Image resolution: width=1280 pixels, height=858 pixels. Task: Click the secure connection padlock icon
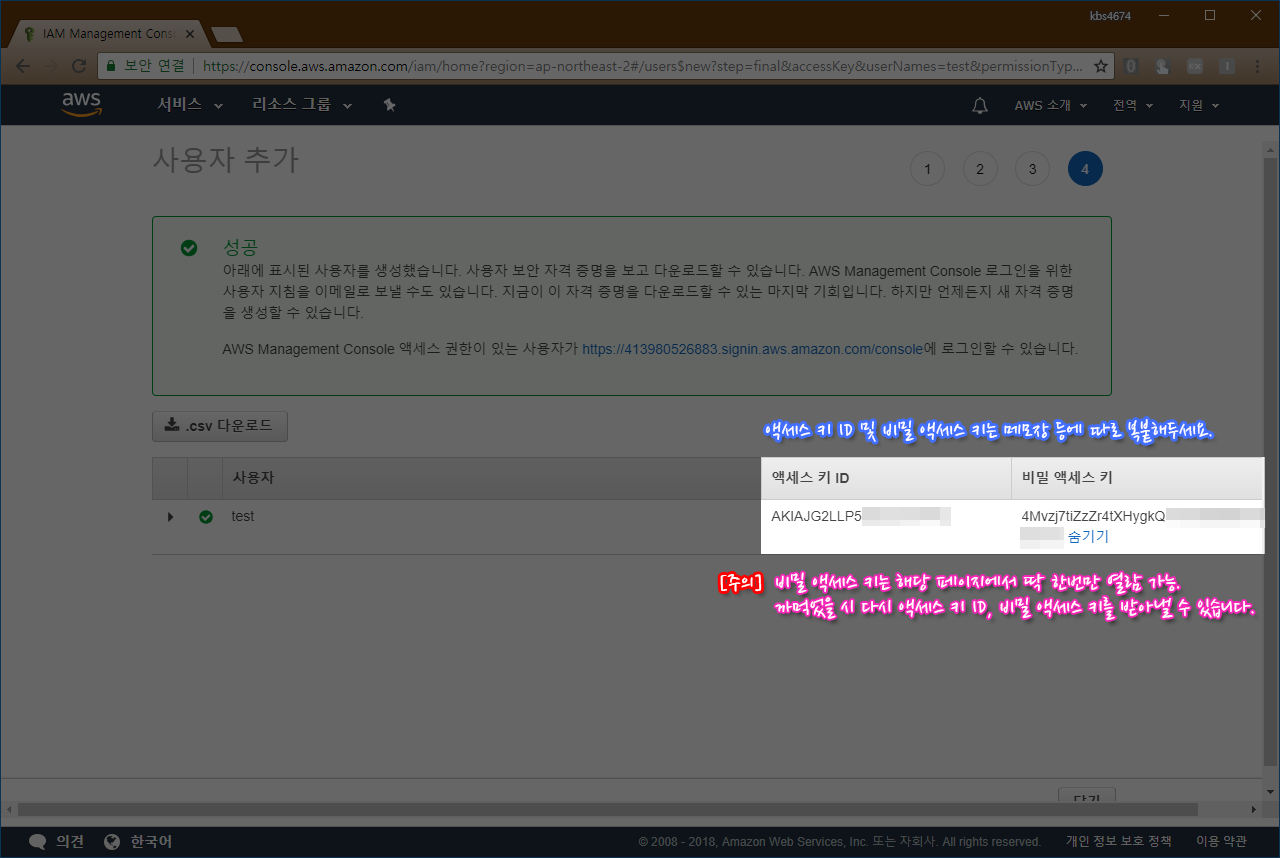111,66
